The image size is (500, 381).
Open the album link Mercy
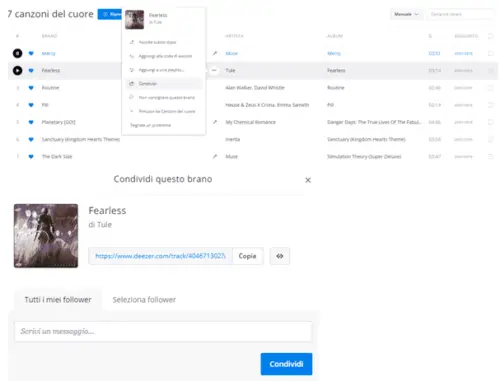pos(334,53)
